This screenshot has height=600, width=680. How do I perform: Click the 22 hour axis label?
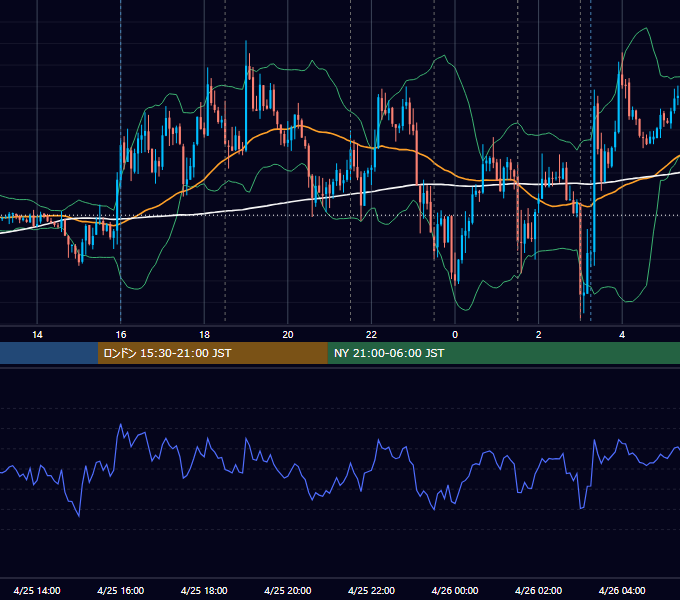[371, 335]
